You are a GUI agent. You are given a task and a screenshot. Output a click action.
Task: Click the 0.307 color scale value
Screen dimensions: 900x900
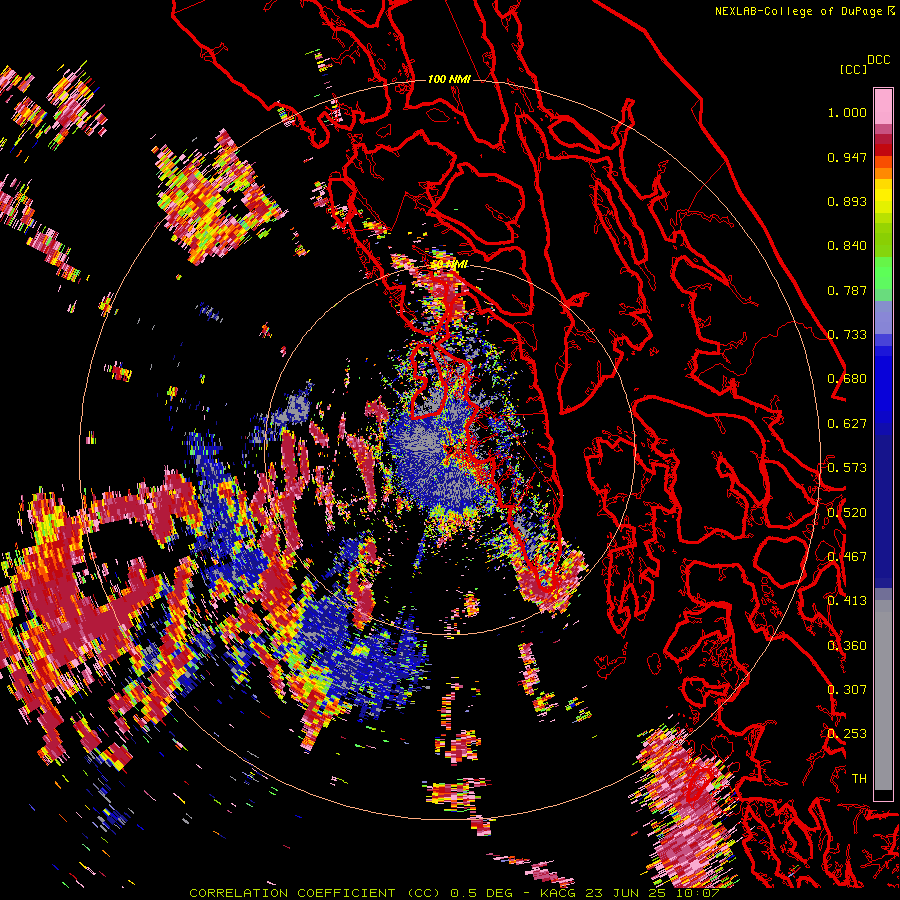click(x=847, y=690)
